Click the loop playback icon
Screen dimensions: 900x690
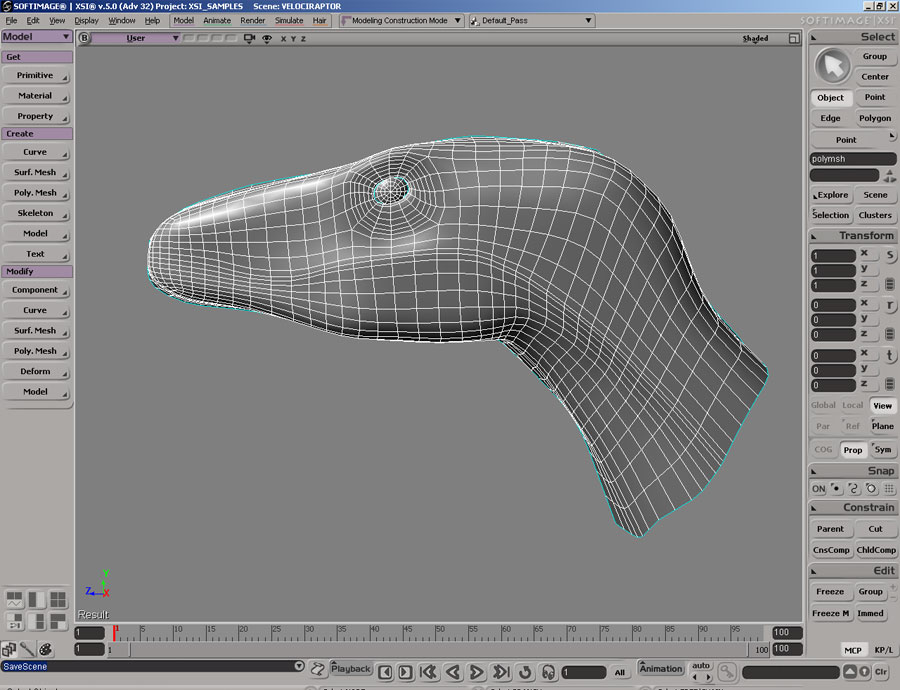525,672
